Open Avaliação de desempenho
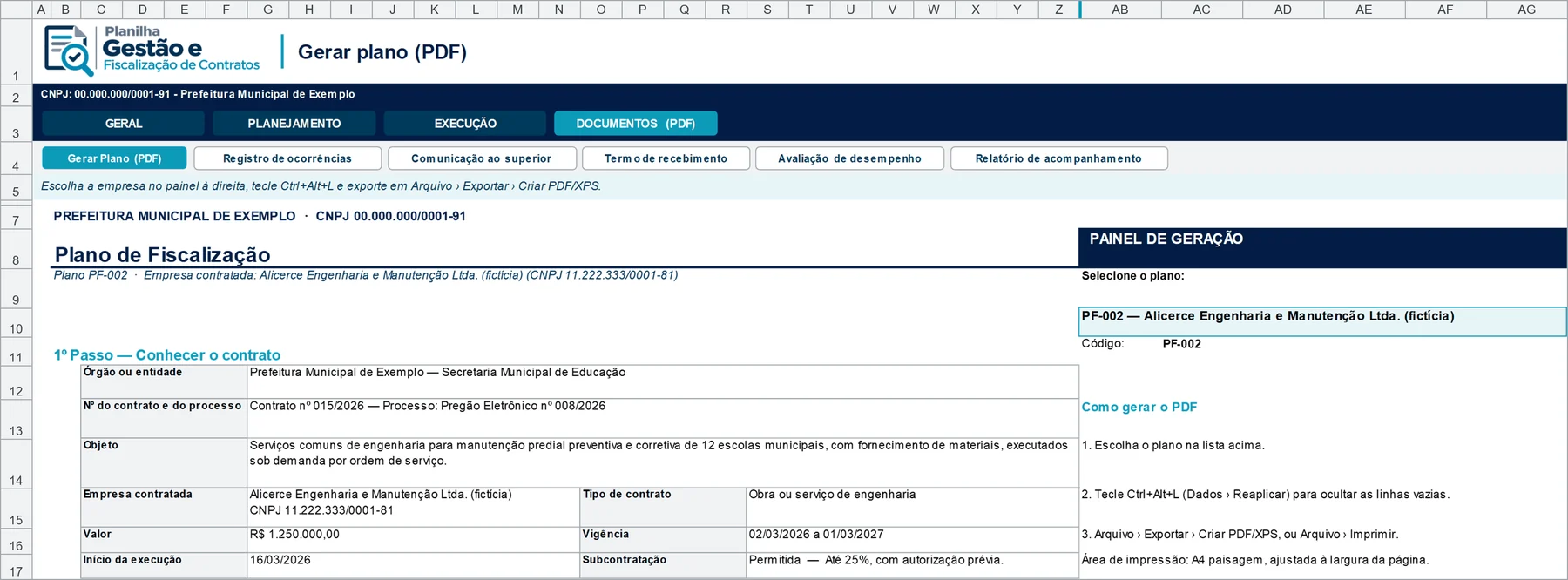1568x580 pixels. point(849,158)
